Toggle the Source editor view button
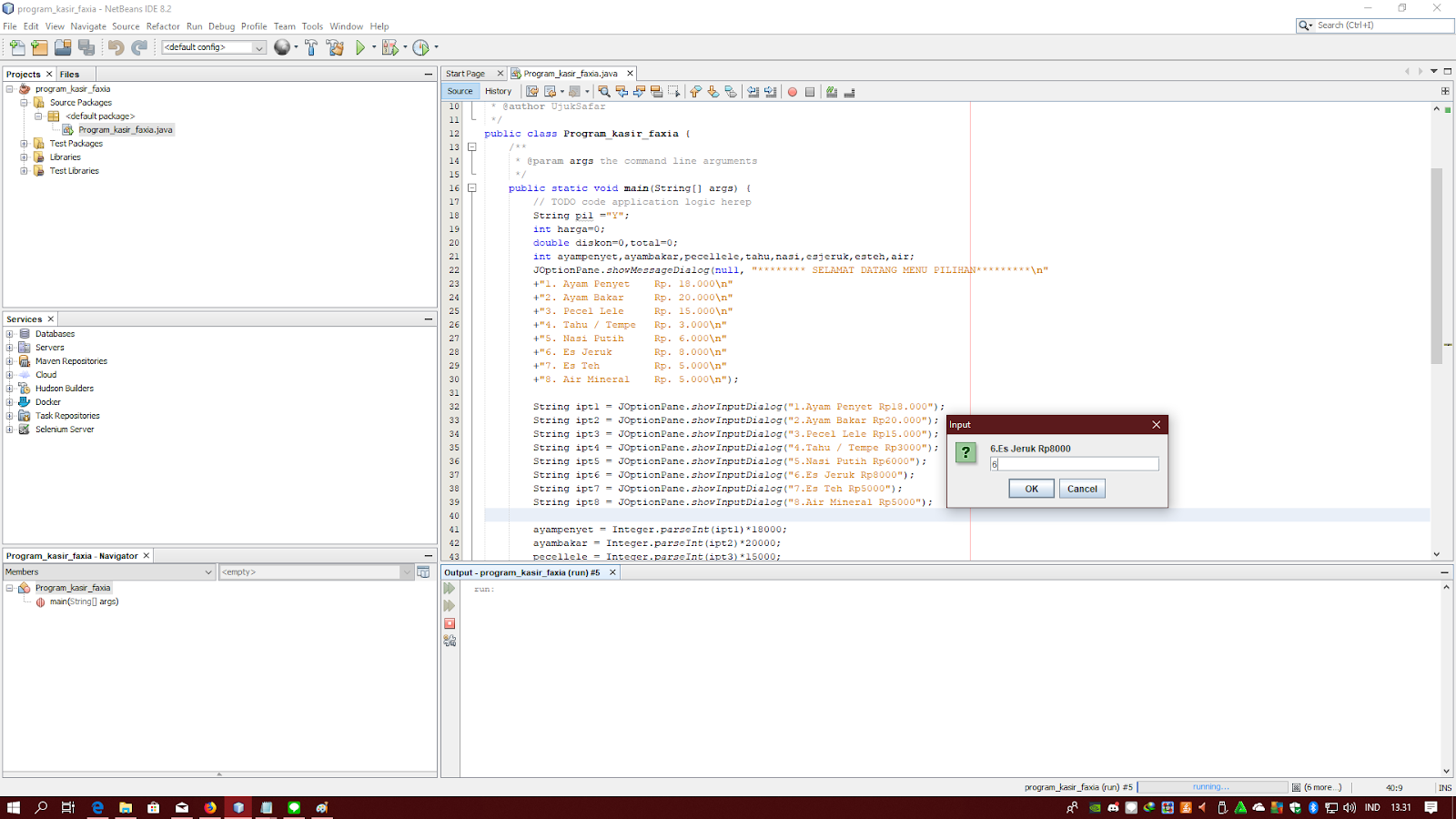Image resolution: width=1456 pixels, height=819 pixels. coord(460,91)
